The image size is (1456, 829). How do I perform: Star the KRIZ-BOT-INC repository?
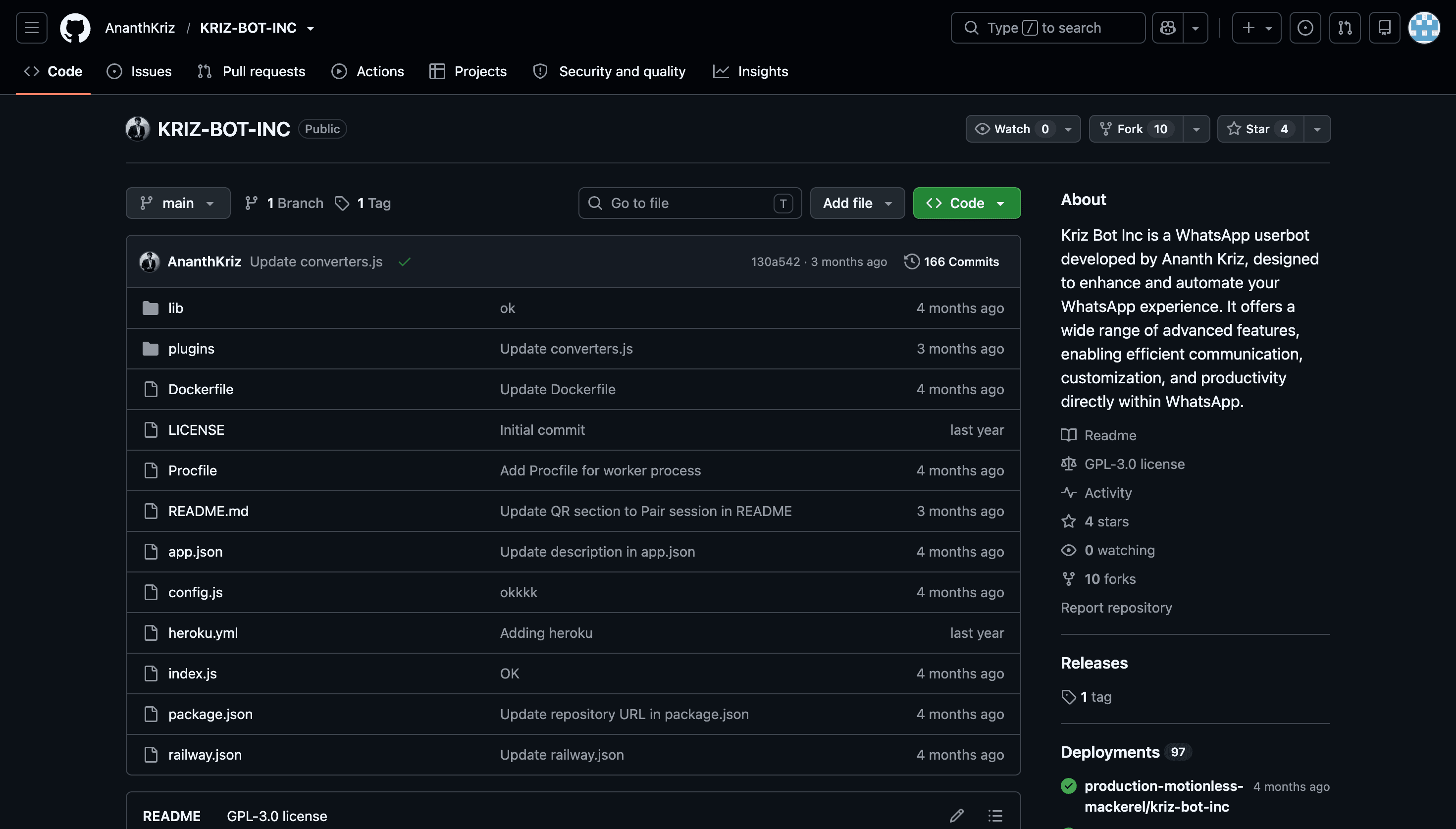pyautogui.click(x=1260, y=129)
